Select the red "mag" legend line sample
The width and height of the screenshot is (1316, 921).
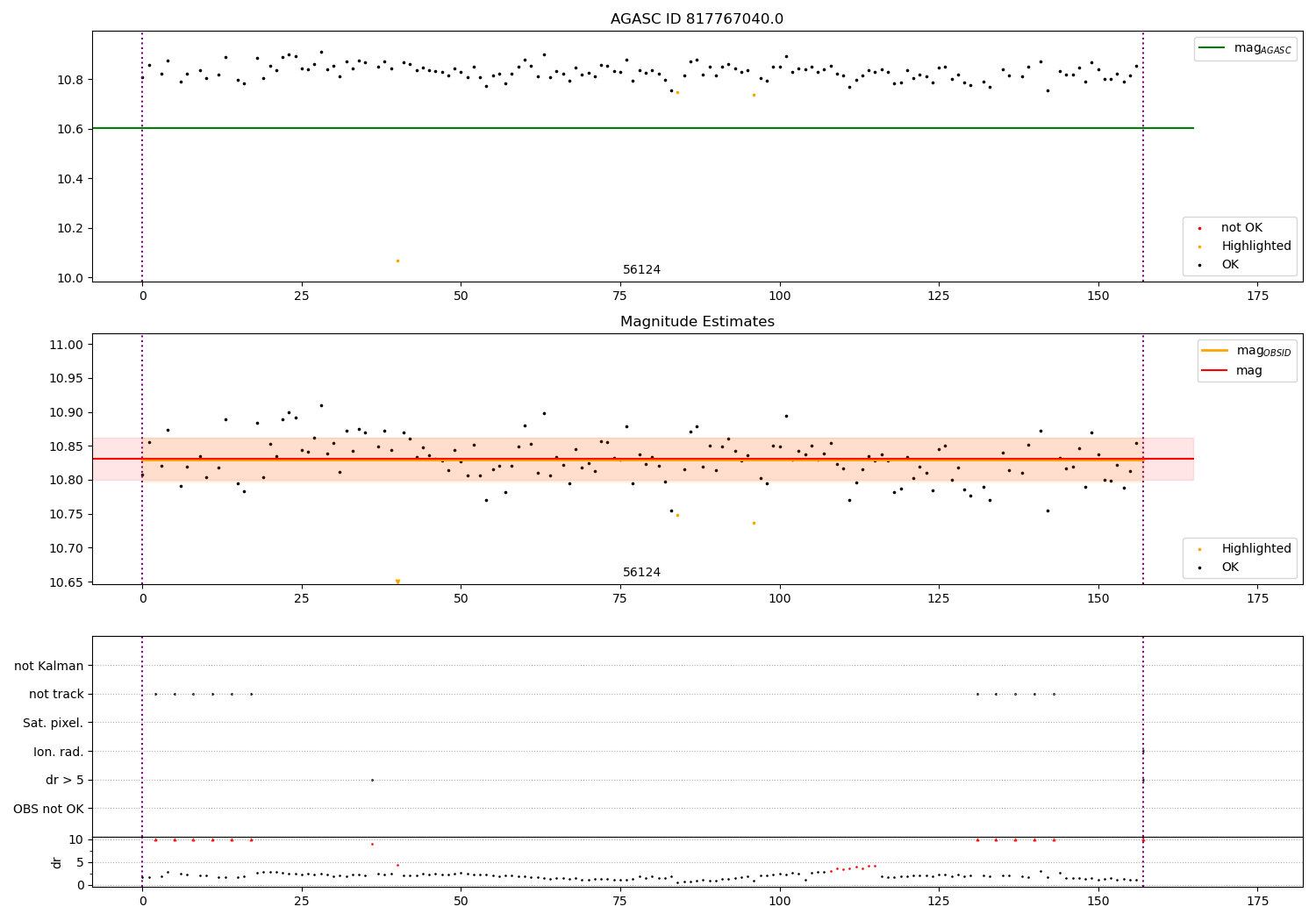click(x=1215, y=370)
